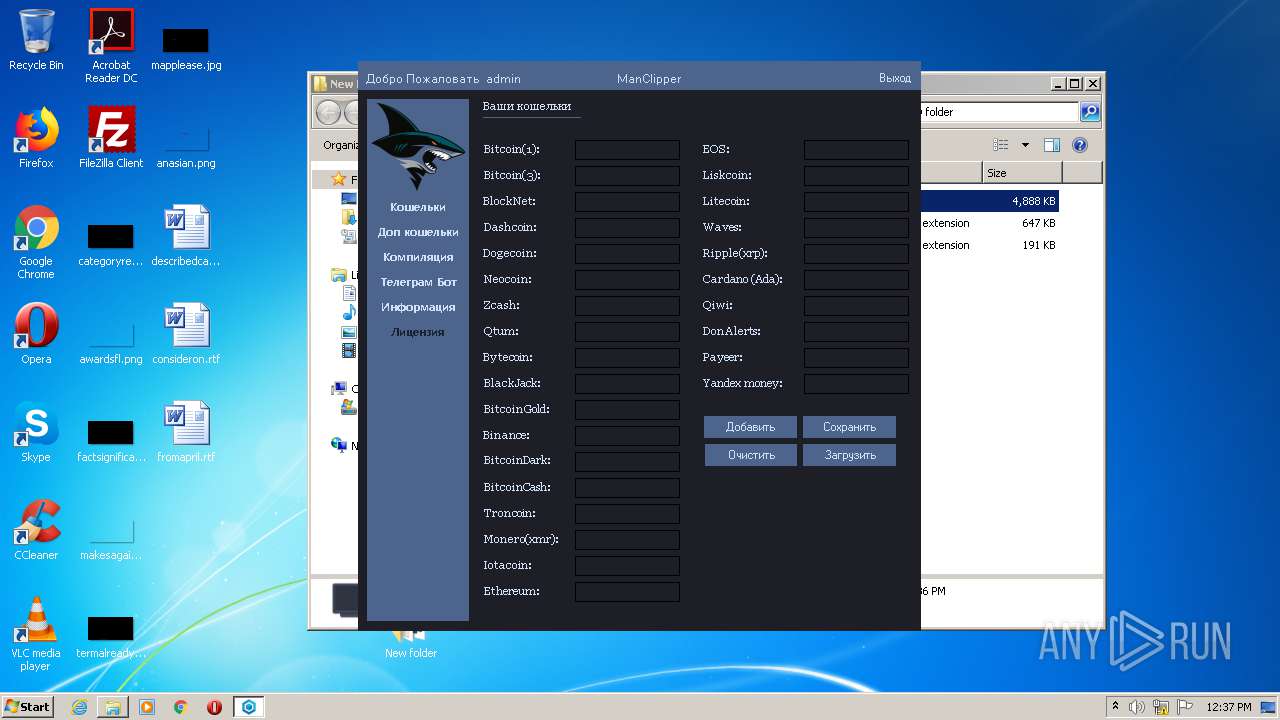Click the Explorer search magnifier button
The width and height of the screenshot is (1280, 720).
pos(1090,112)
